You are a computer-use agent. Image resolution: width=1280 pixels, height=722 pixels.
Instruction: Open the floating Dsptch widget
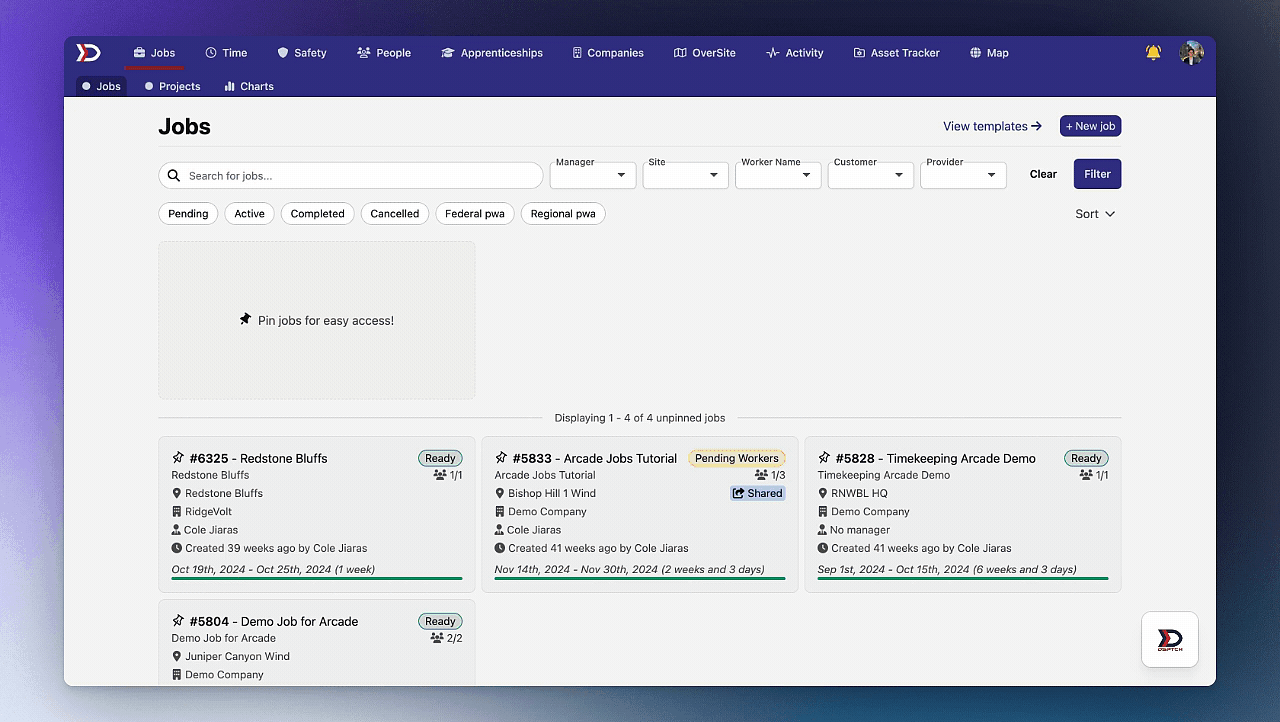pyautogui.click(x=1170, y=640)
